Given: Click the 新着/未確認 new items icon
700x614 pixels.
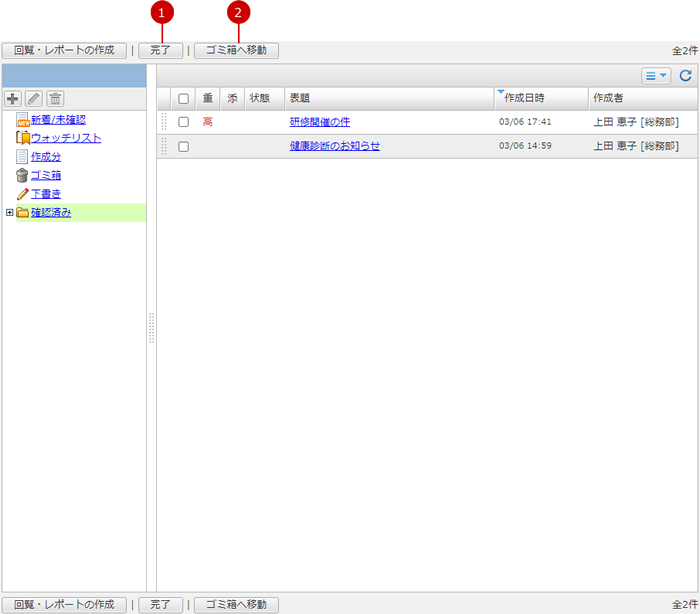Looking at the screenshot, I should pos(22,120).
